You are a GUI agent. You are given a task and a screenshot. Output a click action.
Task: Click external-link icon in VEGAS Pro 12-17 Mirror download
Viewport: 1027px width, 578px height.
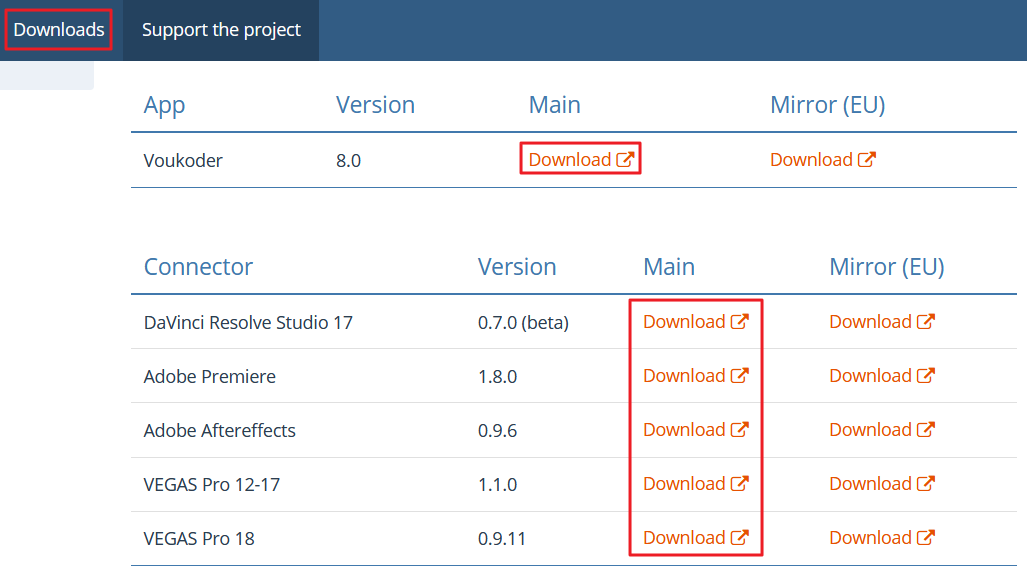[x=925, y=483]
